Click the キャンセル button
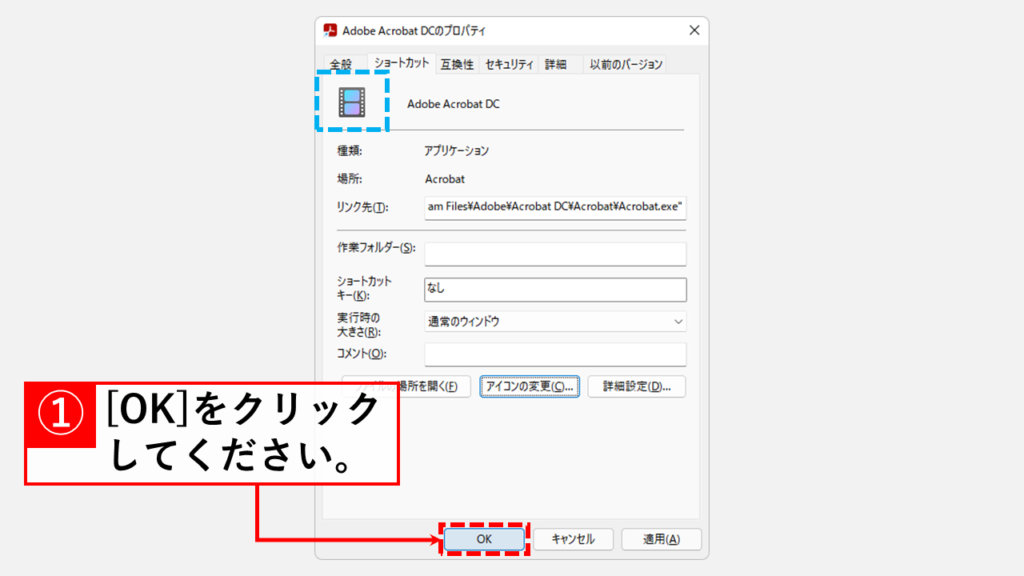 (573, 539)
